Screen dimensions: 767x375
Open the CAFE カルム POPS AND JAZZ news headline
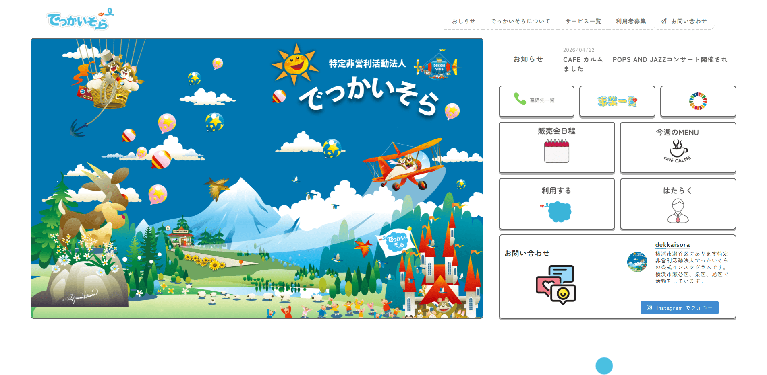pyautogui.click(x=645, y=64)
